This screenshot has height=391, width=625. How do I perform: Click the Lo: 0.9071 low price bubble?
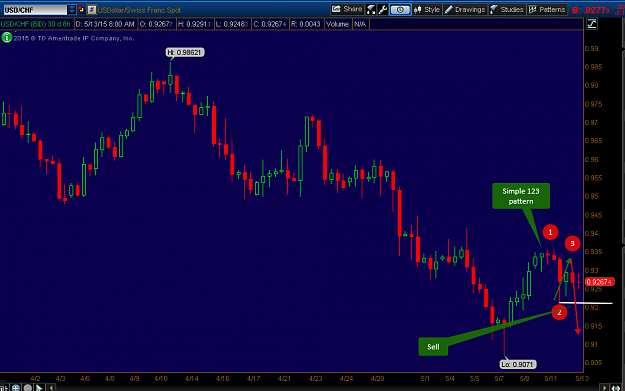[518, 364]
